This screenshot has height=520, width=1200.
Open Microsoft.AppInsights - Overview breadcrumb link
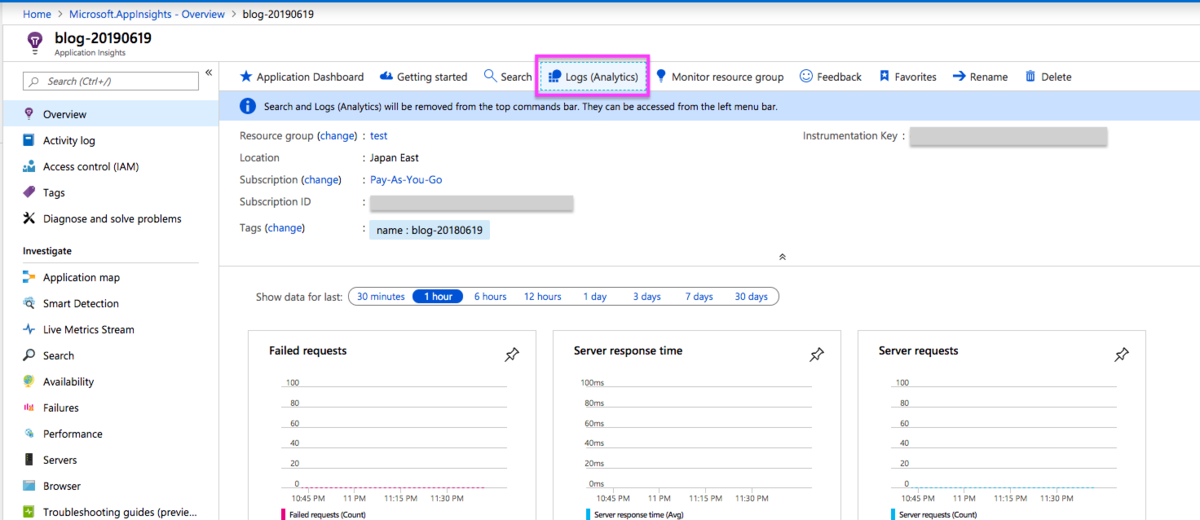pos(146,14)
